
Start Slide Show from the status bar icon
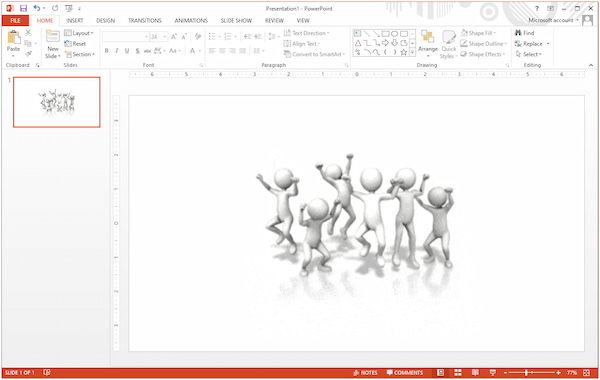click(492, 373)
